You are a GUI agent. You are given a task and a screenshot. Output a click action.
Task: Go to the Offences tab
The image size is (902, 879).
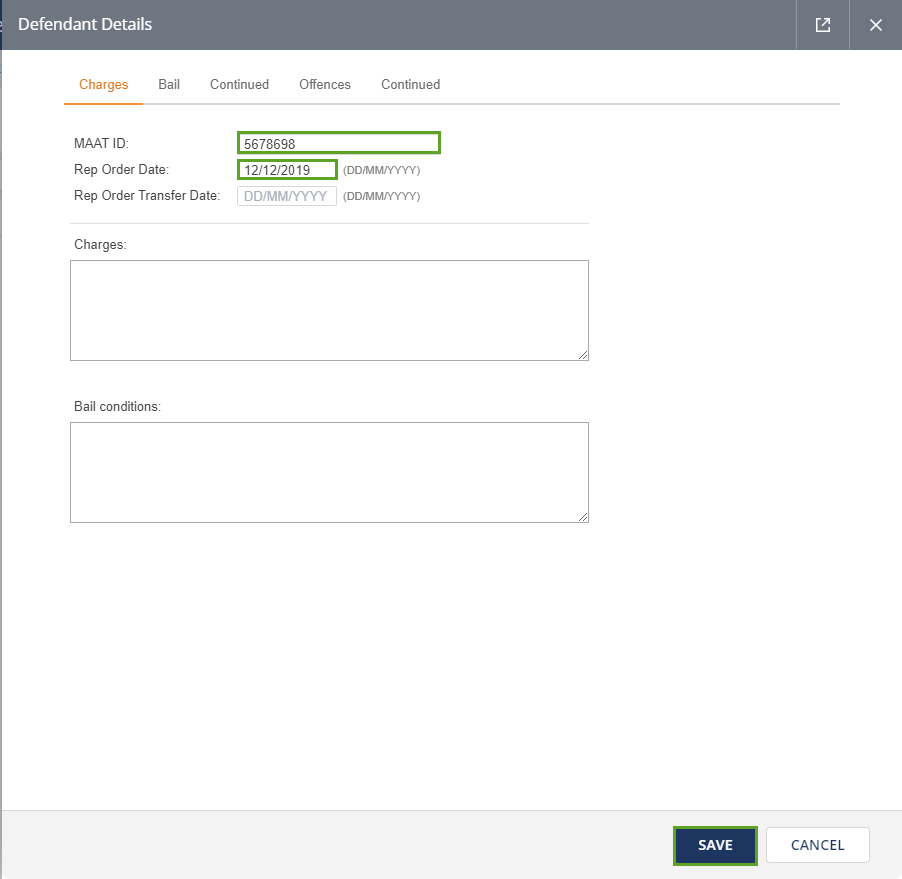click(x=325, y=85)
